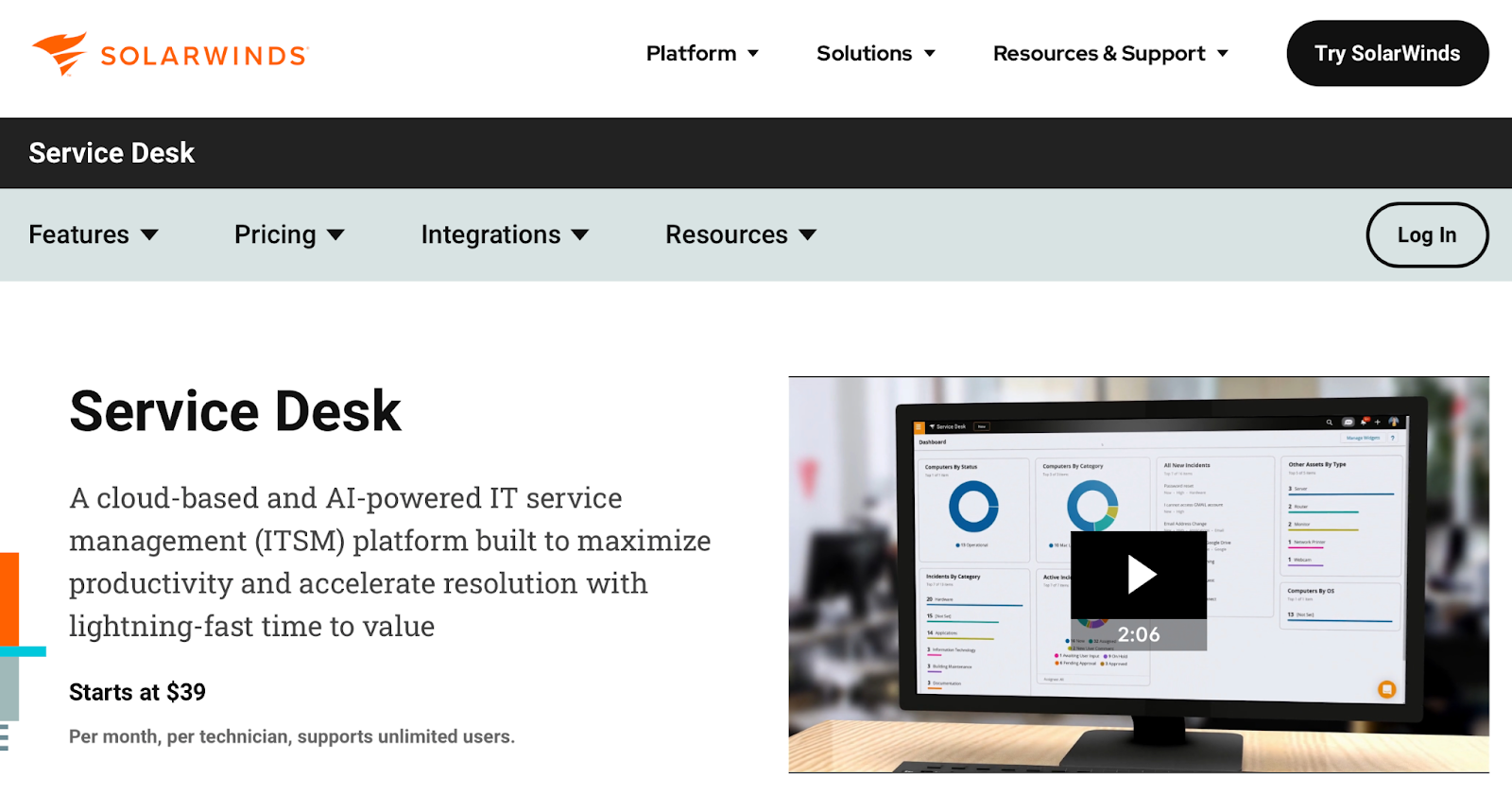Expand the Integrations dropdown arrow

point(580,235)
